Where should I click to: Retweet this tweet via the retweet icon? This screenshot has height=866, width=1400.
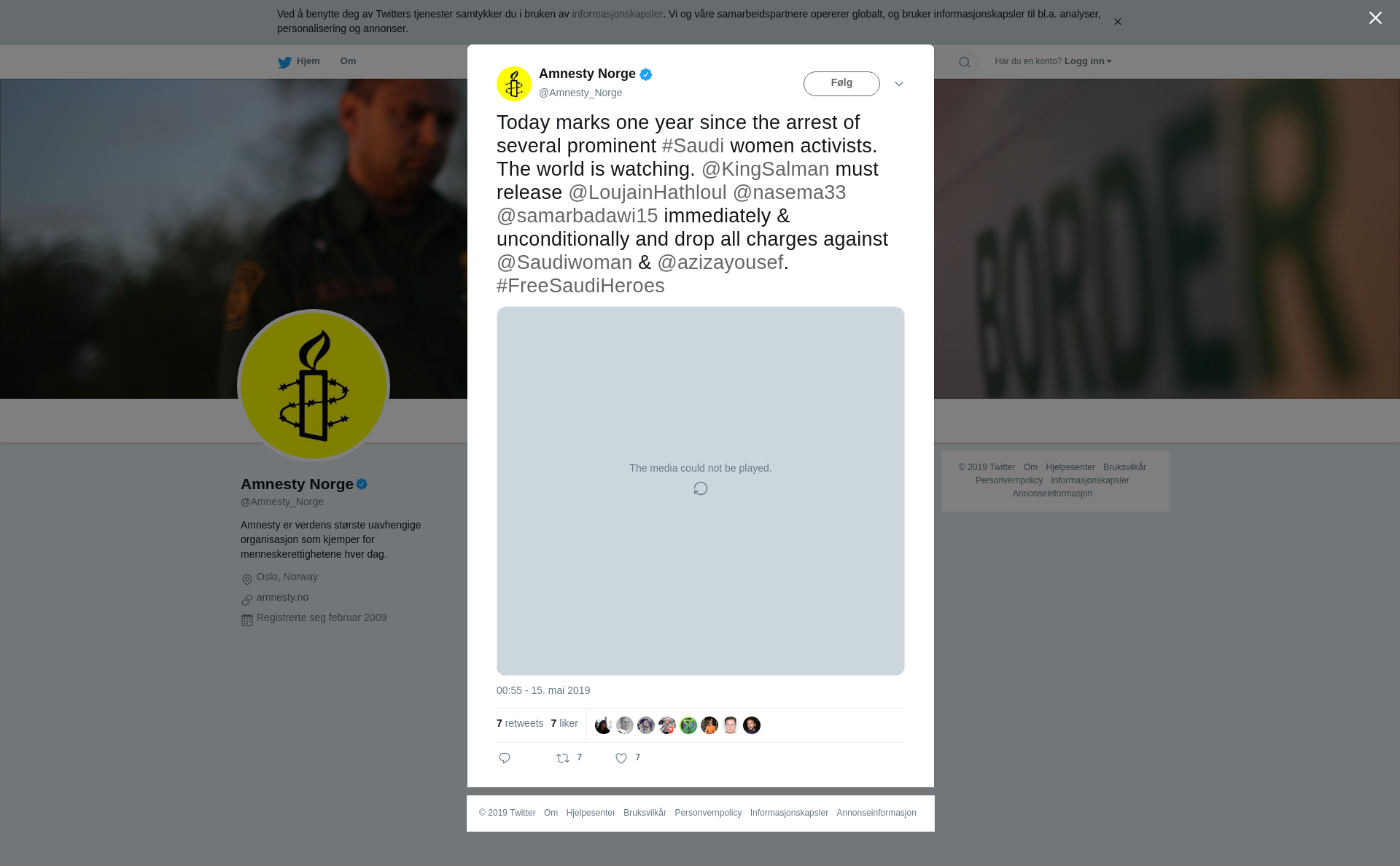click(563, 758)
